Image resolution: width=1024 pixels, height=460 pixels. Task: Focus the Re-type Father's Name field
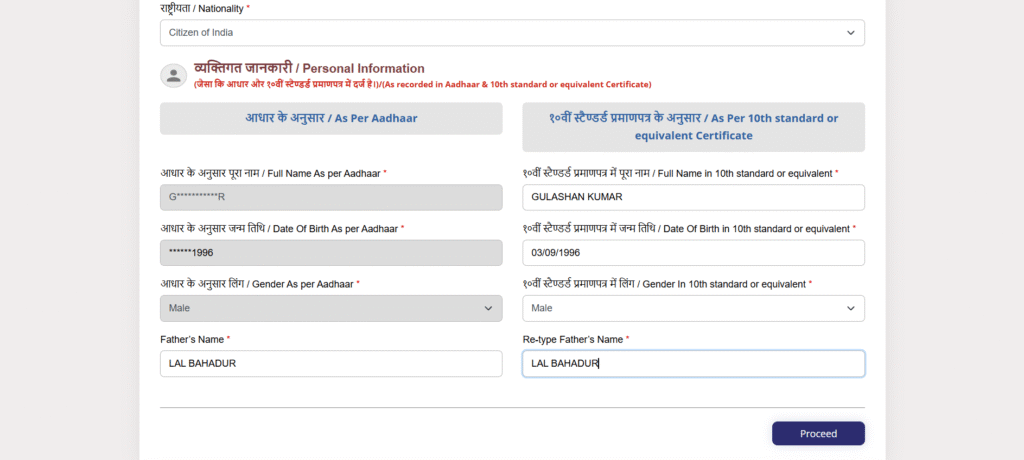693,363
